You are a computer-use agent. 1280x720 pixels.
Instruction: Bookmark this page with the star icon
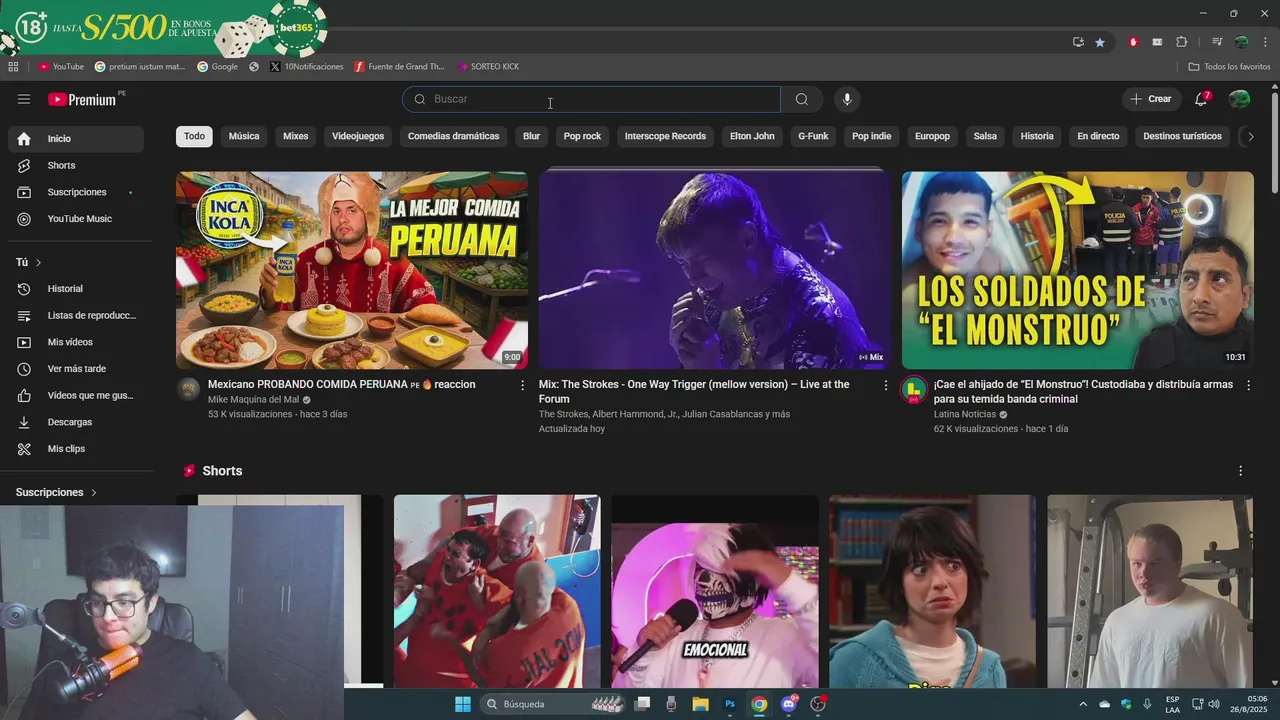[1100, 42]
